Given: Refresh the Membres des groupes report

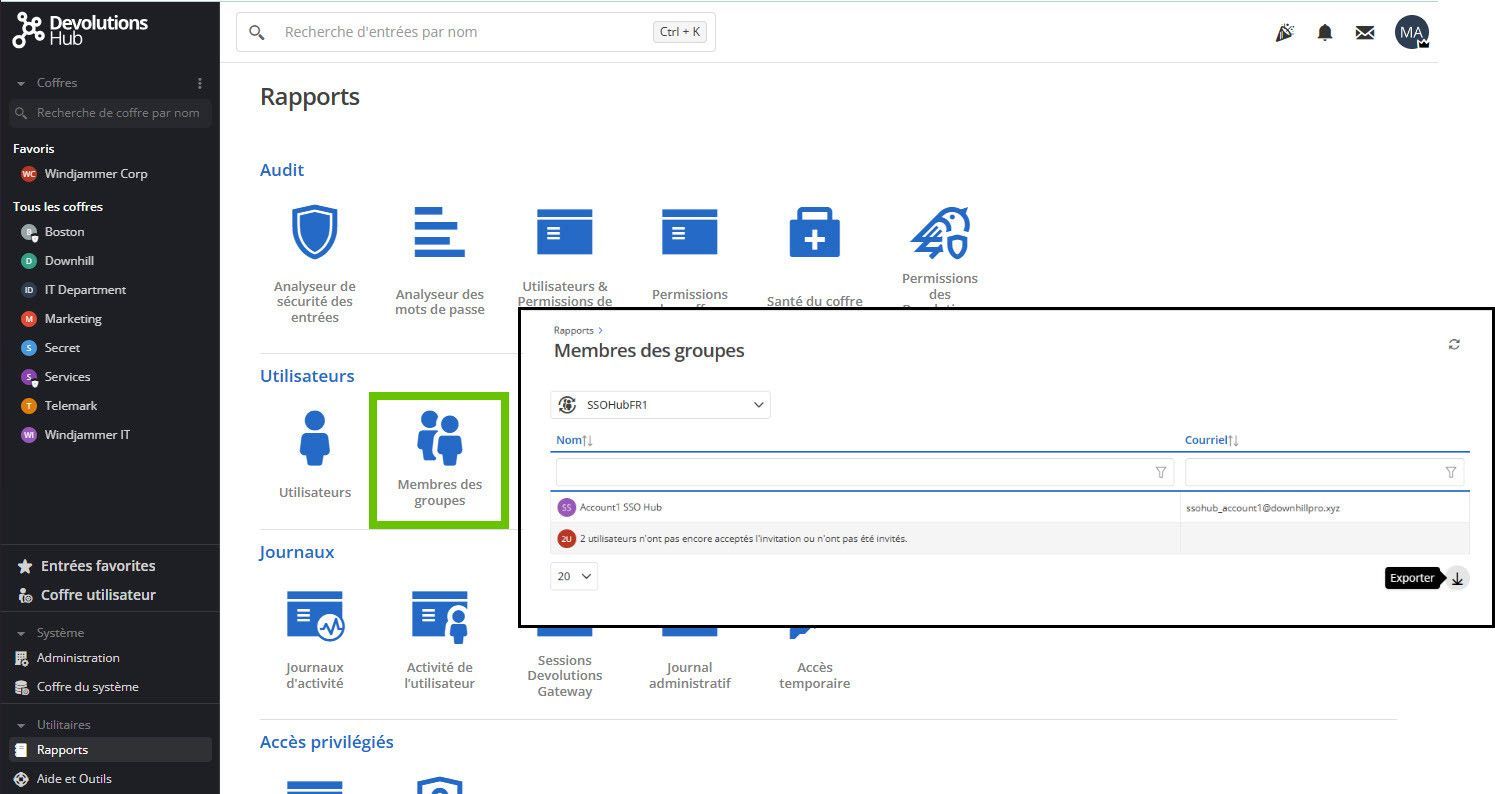Looking at the screenshot, I should coord(1453,344).
